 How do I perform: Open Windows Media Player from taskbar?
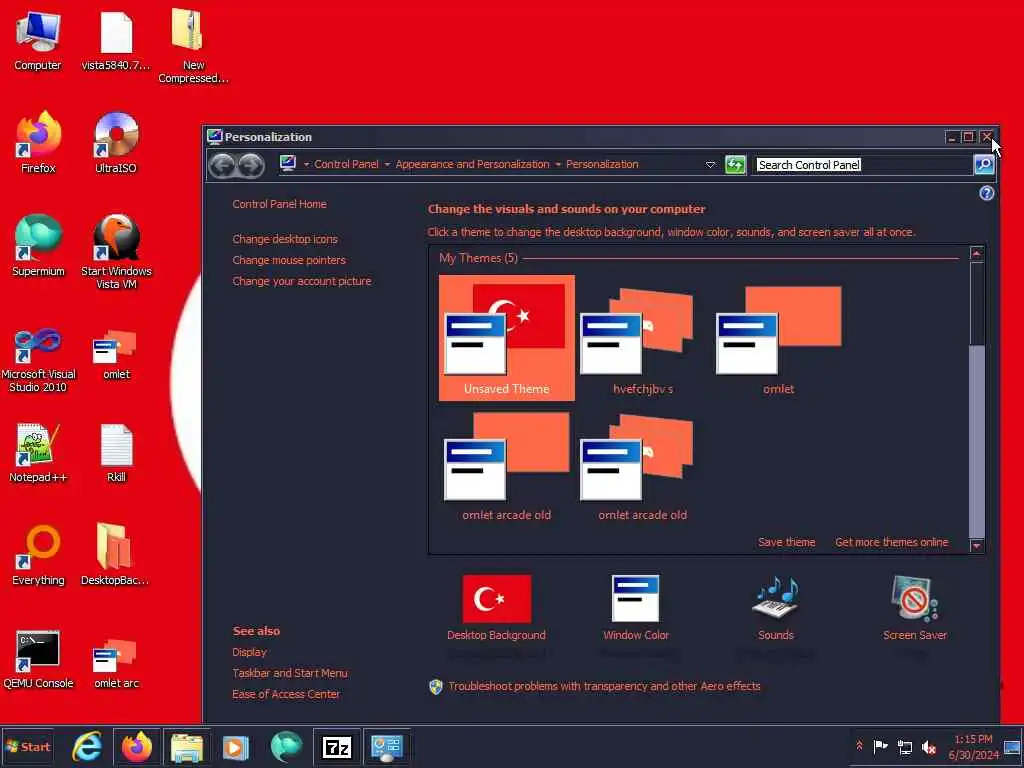coord(236,746)
